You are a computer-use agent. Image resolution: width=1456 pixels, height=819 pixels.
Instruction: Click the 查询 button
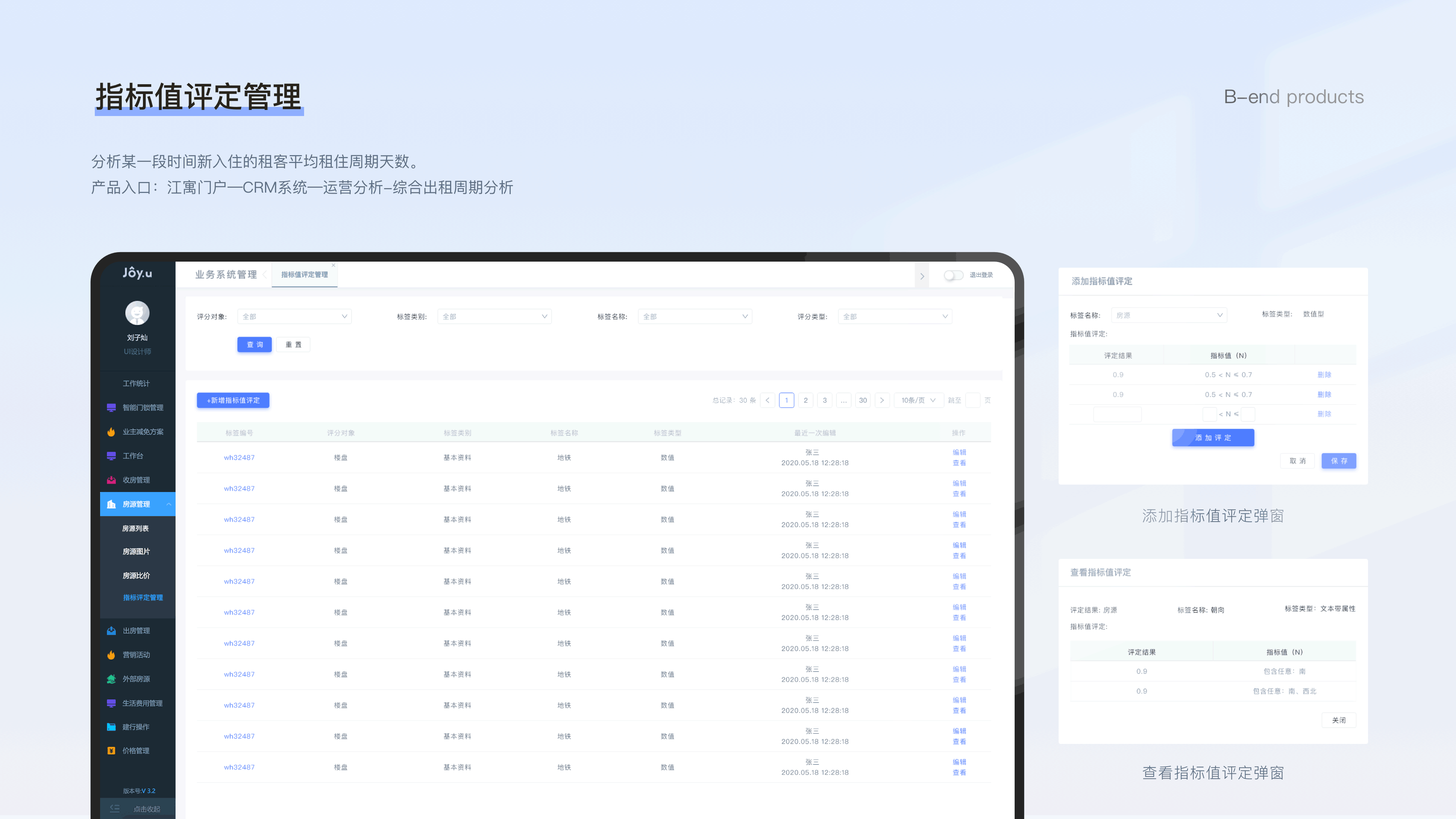pyautogui.click(x=254, y=345)
